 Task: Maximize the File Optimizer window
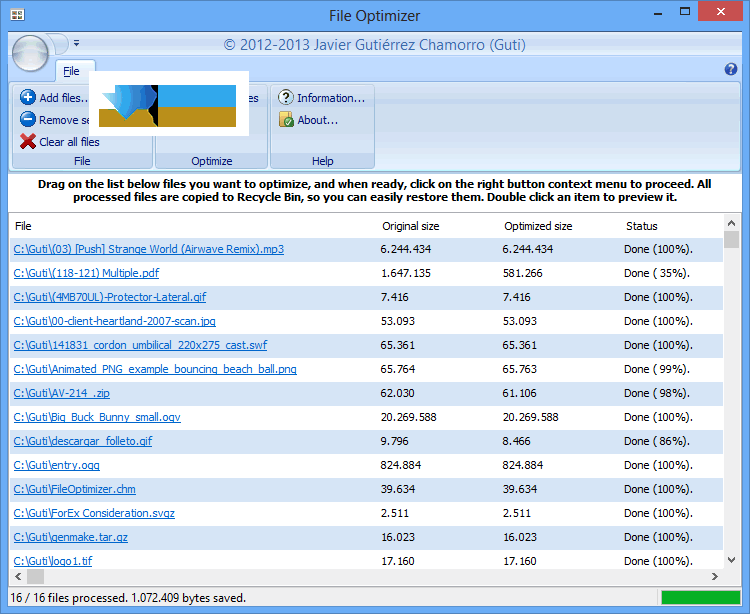[x=685, y=12]
